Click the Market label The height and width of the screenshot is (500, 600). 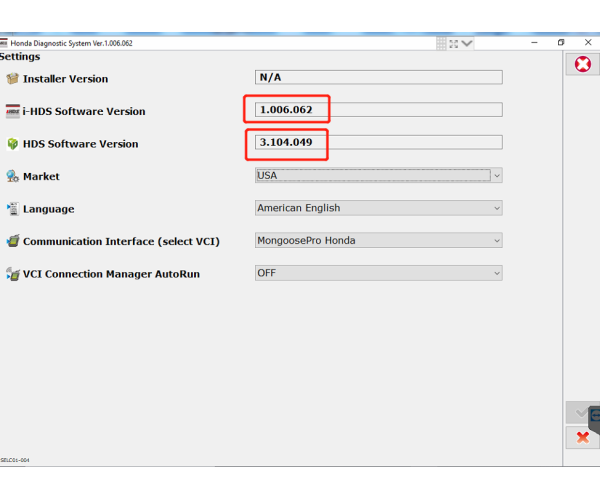point(41,176)
